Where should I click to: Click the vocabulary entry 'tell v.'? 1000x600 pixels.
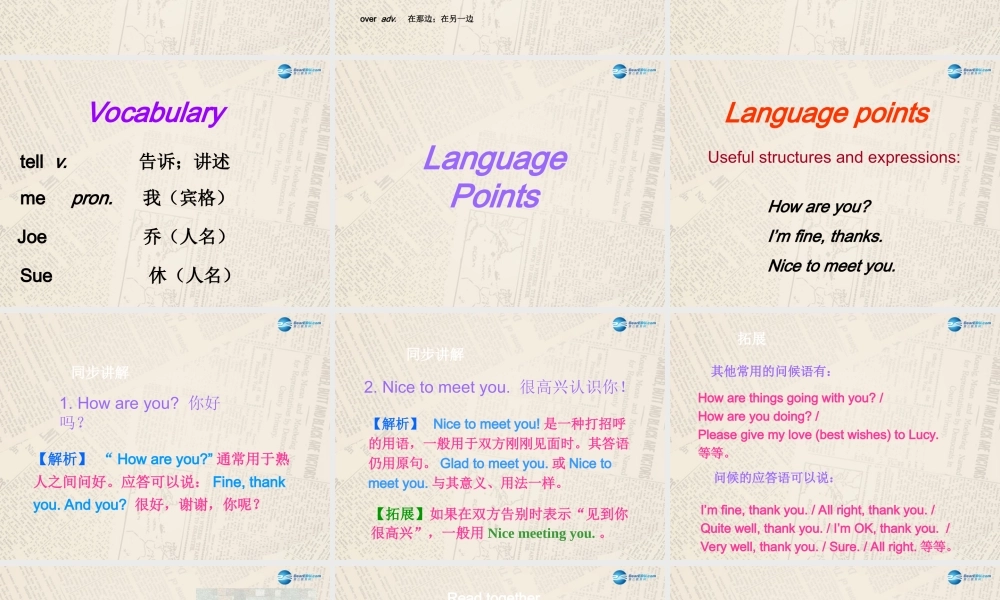44,161
